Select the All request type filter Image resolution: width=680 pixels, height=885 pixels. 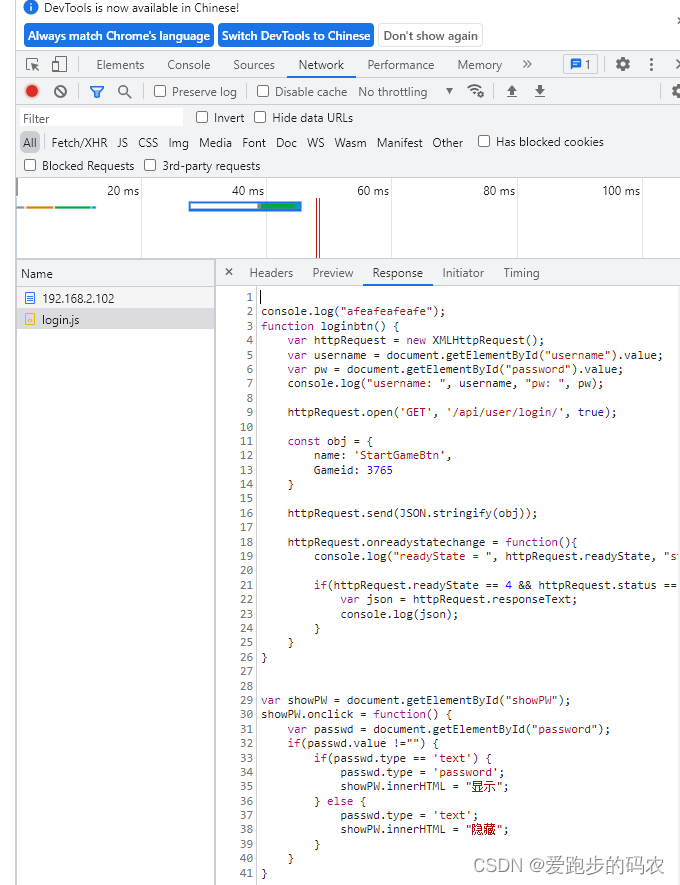(x=30, y=143)
